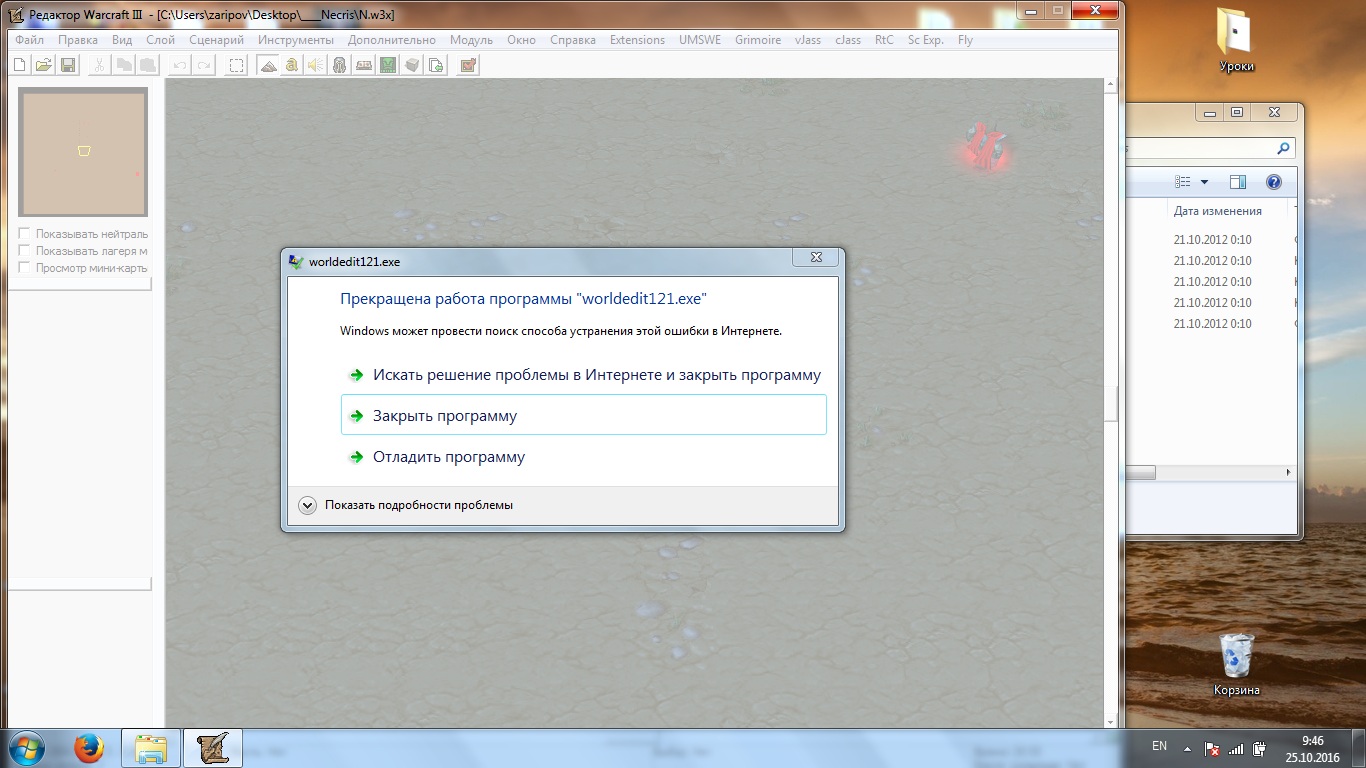
Task: Open the Windows Start menu
Action: point(26,748)
